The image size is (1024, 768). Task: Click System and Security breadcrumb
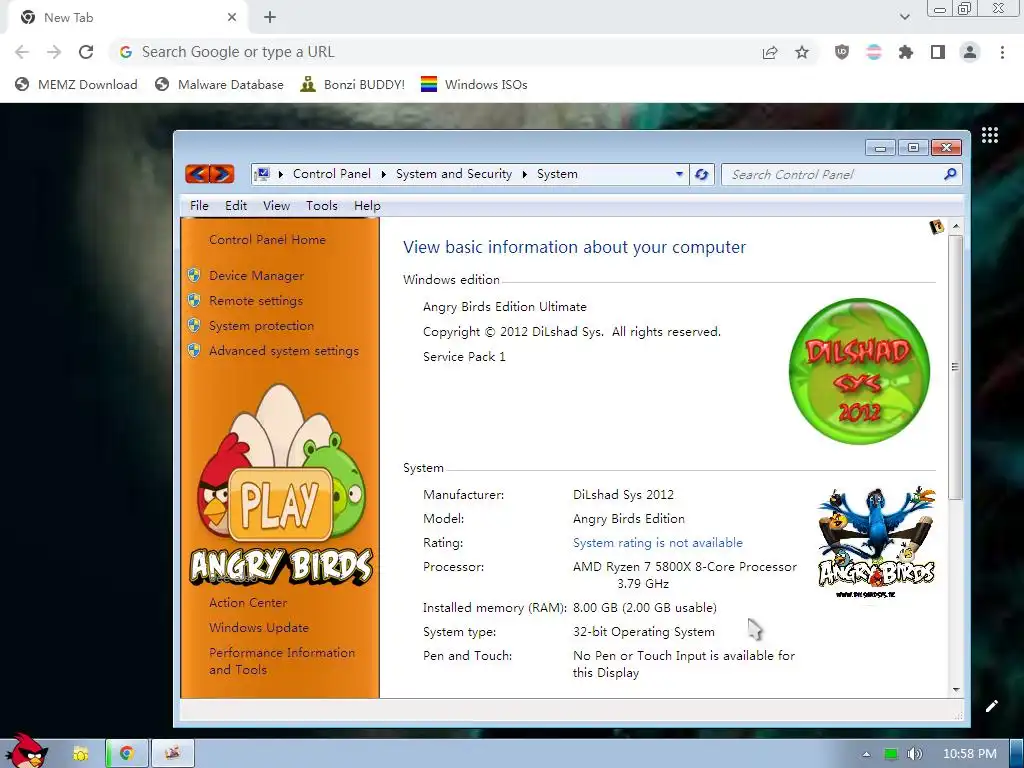454,174
